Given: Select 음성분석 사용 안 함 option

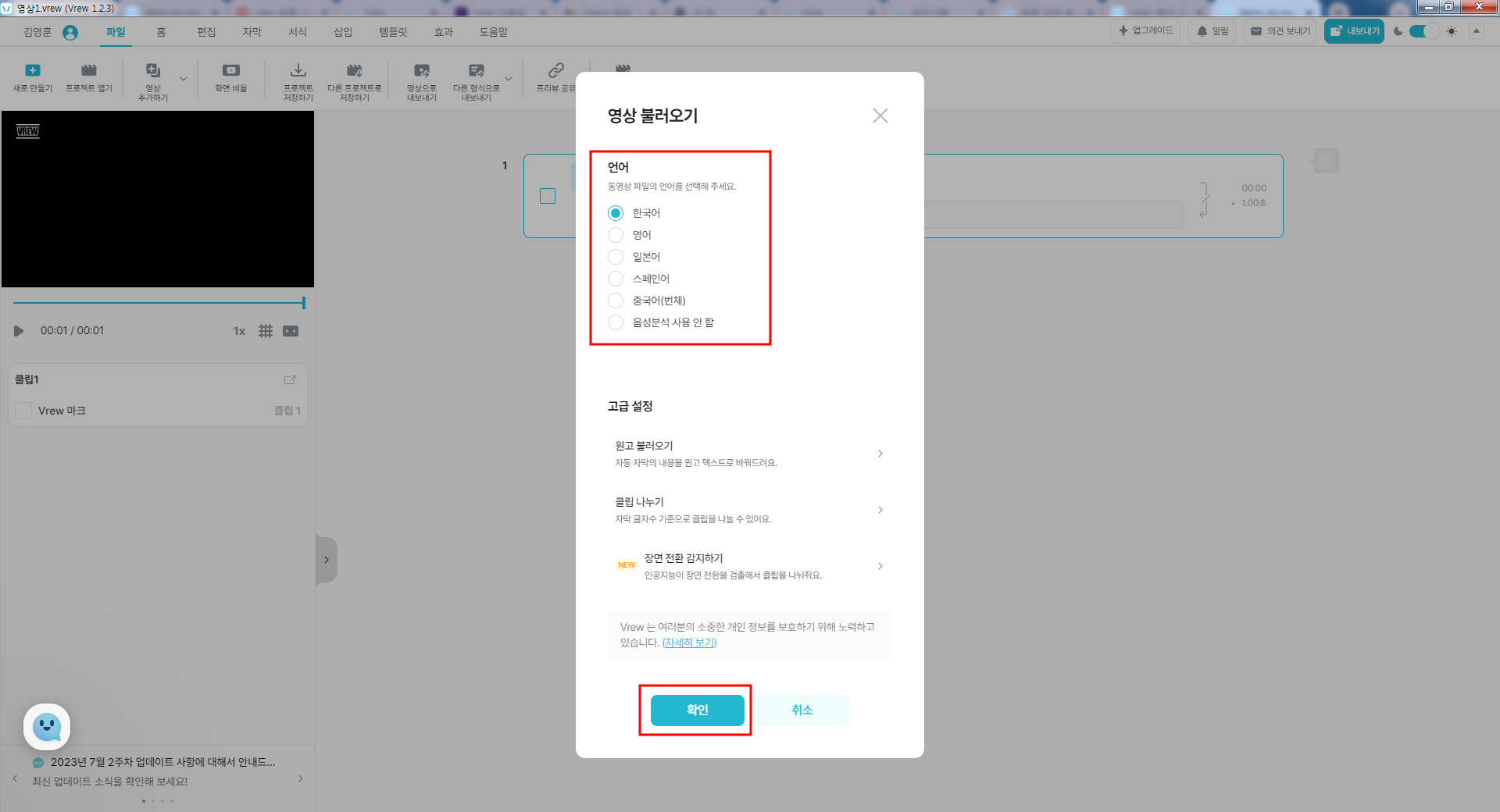Looking at the screenshot, I should [x=616, y=322].
